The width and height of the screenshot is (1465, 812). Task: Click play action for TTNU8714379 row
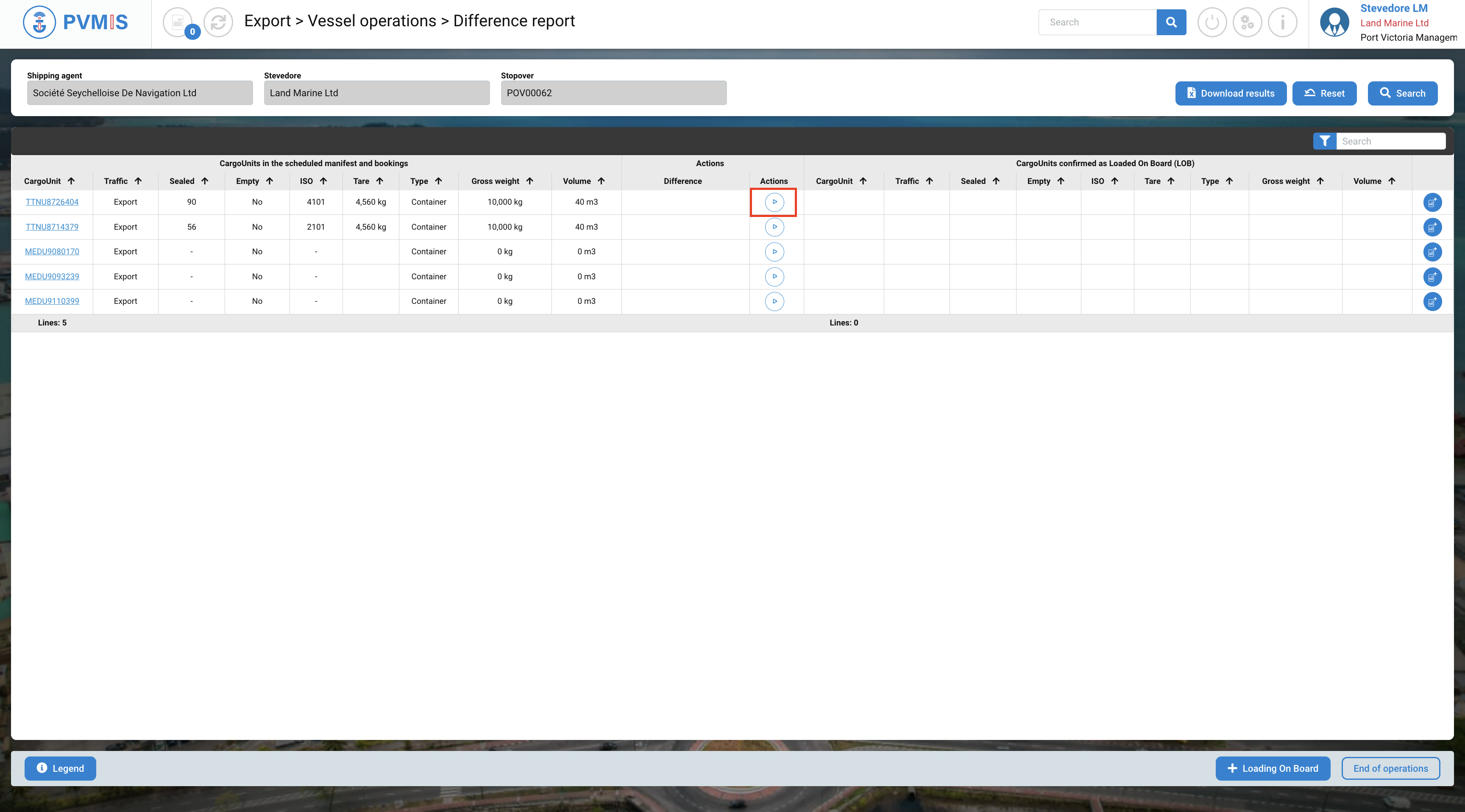tap(774, 227)
